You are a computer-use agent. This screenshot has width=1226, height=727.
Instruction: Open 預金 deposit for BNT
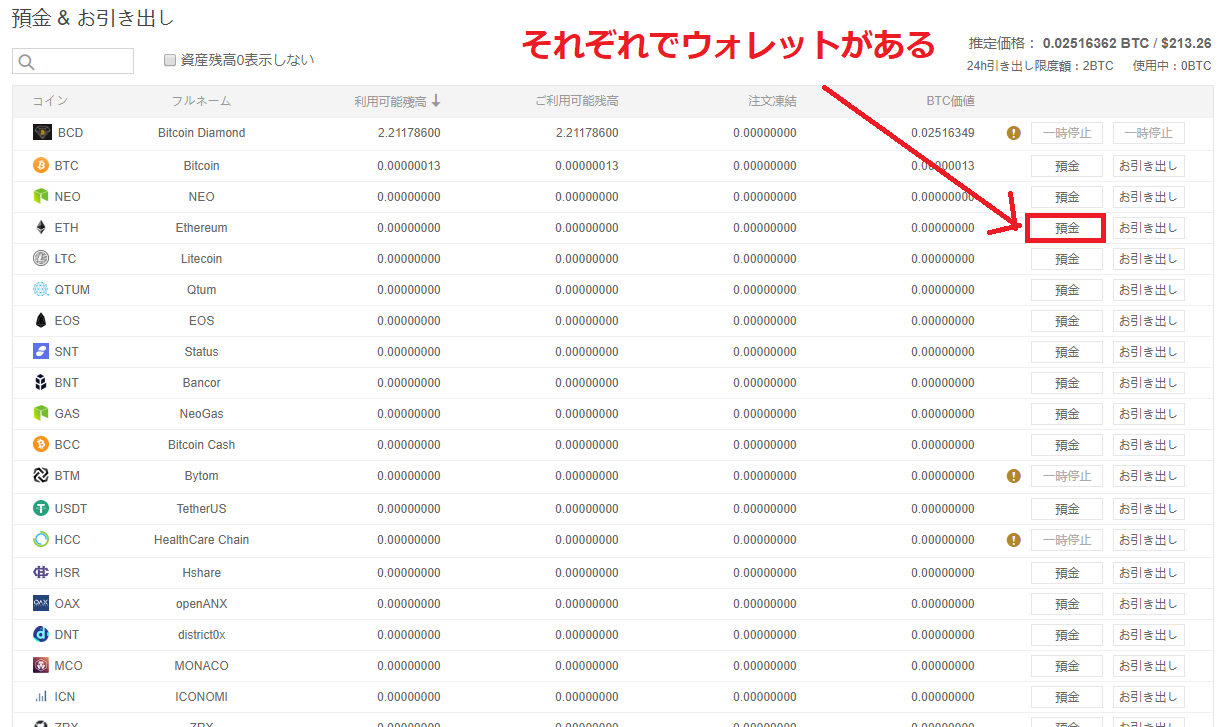coord(1067,383)
